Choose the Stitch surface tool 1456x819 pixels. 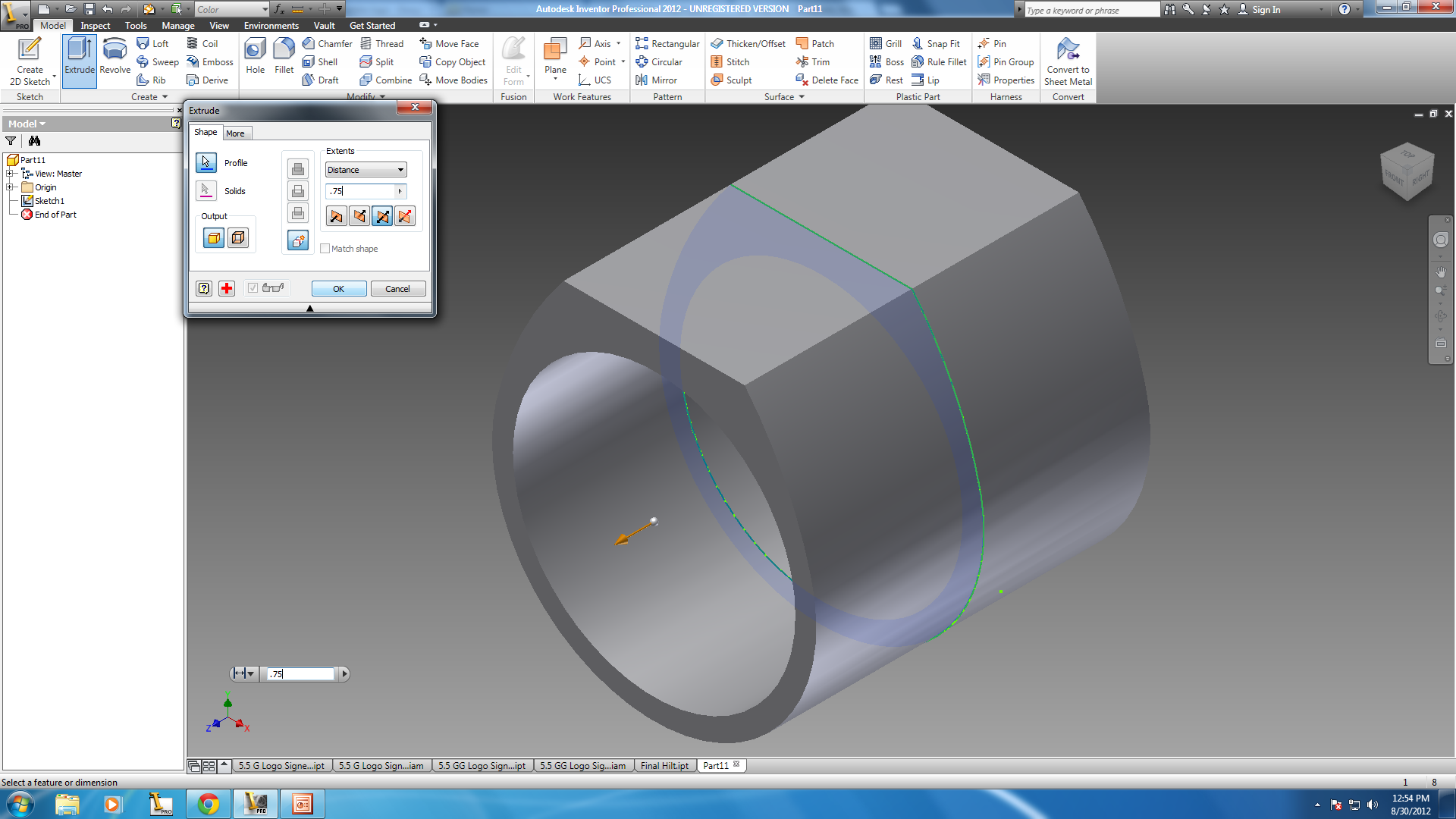tap(730, 61)
